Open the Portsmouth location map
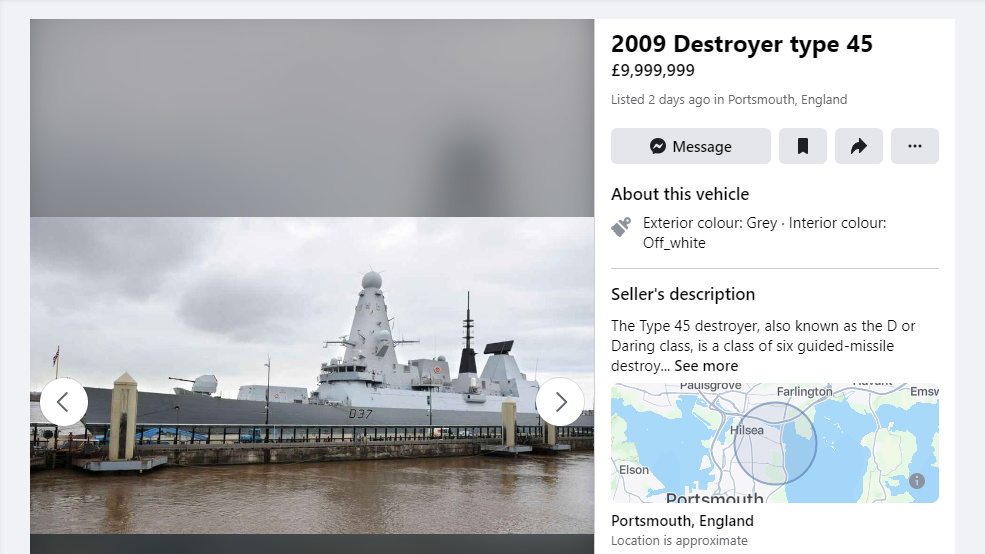 775,443
